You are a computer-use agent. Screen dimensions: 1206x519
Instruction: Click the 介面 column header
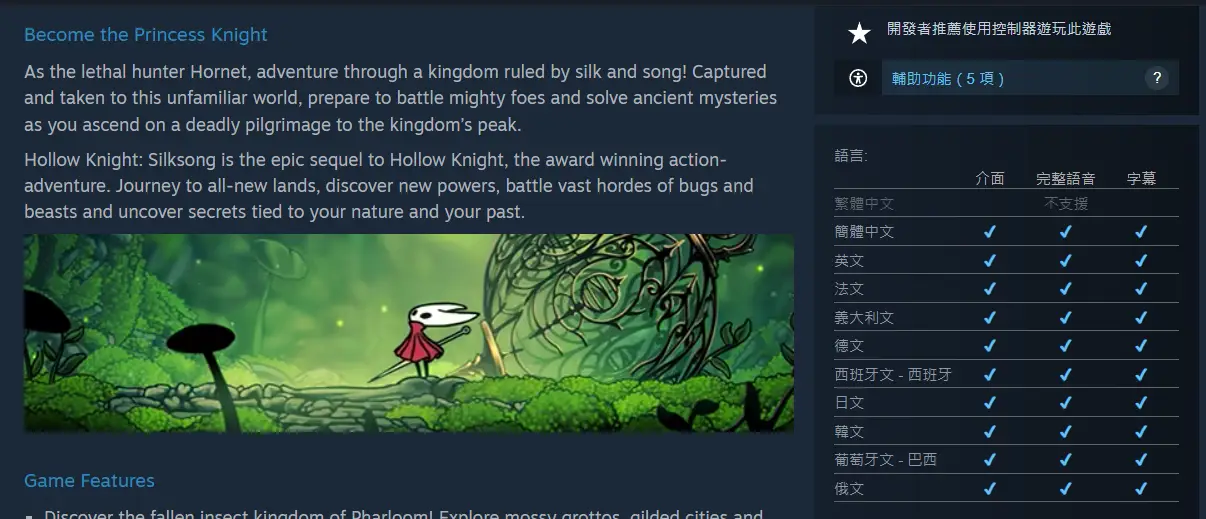990,178
